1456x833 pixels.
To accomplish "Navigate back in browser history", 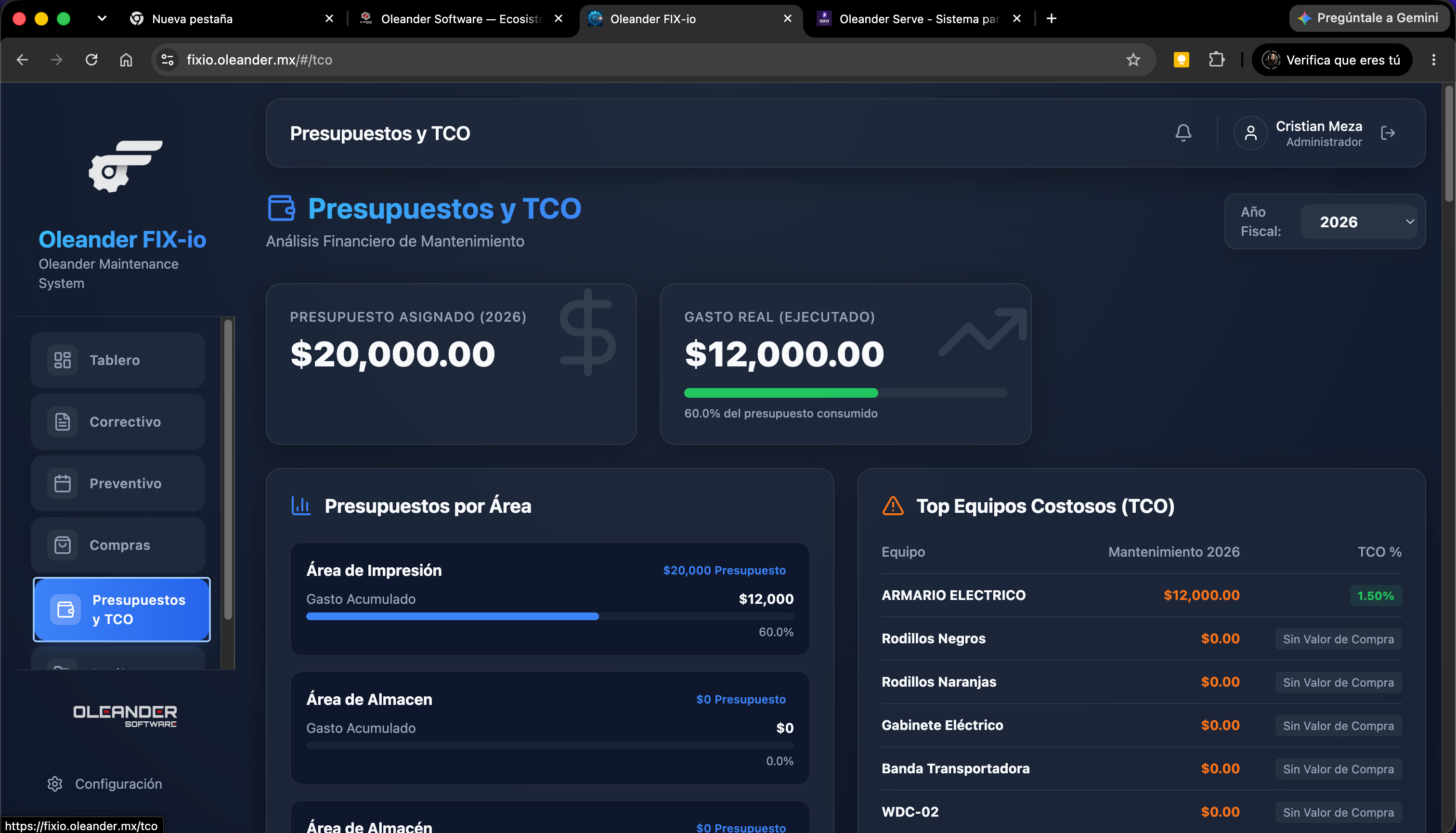I will point(22,60).
